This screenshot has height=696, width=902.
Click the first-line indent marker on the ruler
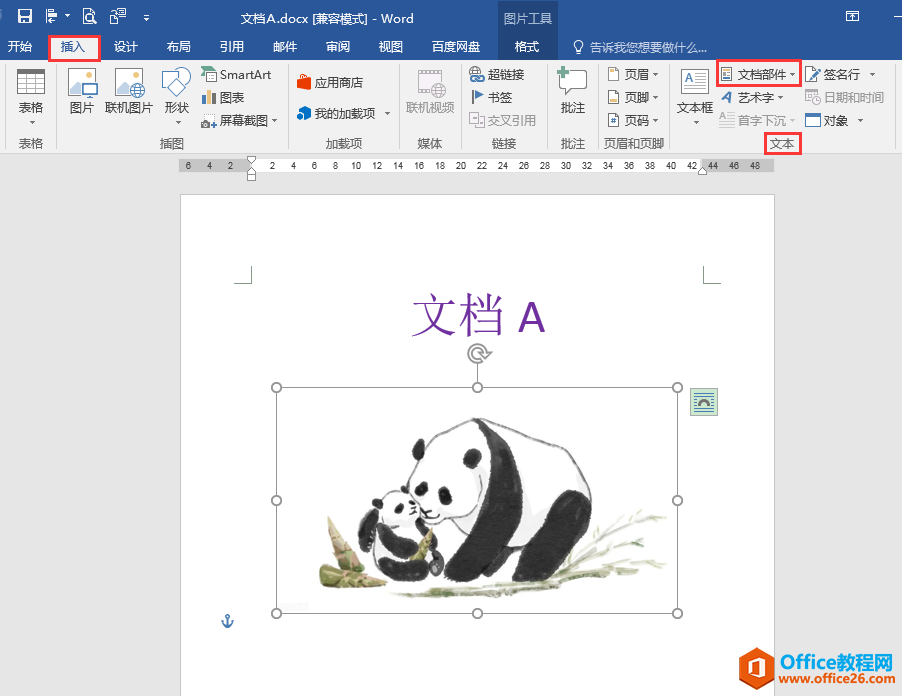click(x=251, y=160)
